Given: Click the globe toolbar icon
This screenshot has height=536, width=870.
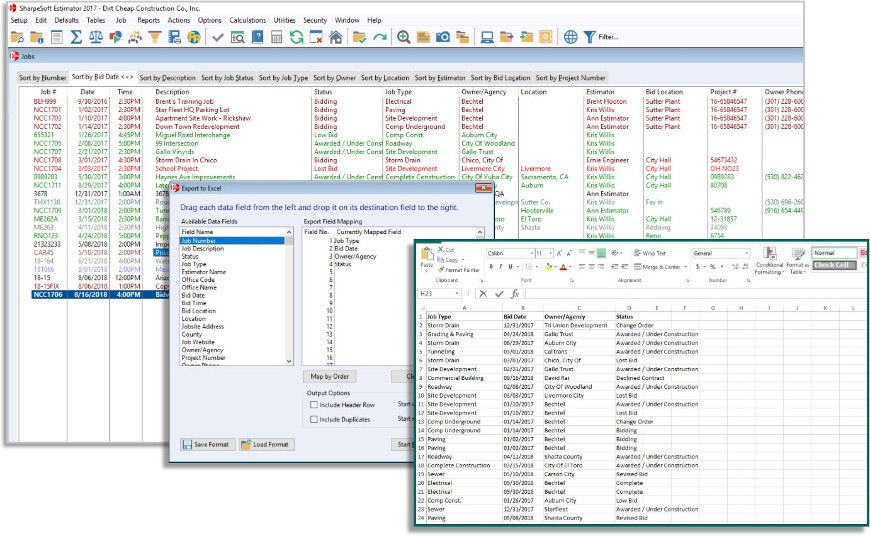Looking at the screenshot, I should point(570,37).
